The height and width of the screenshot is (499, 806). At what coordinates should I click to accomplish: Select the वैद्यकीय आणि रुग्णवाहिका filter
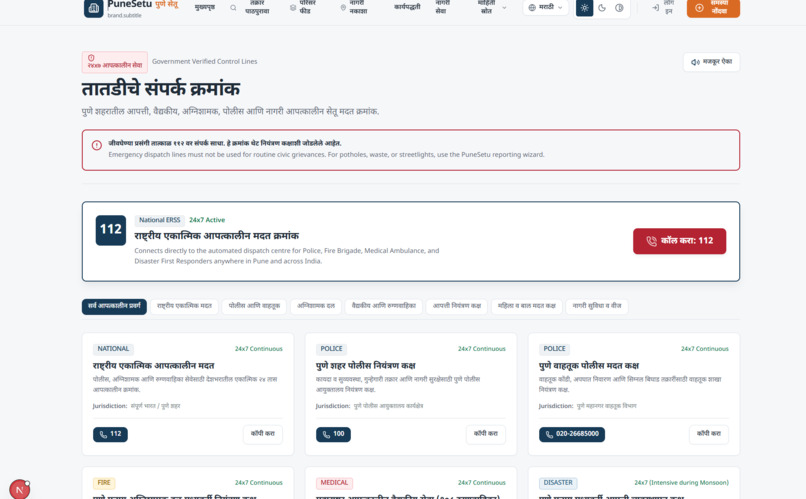pyautogui.click(x=383, y=306)
